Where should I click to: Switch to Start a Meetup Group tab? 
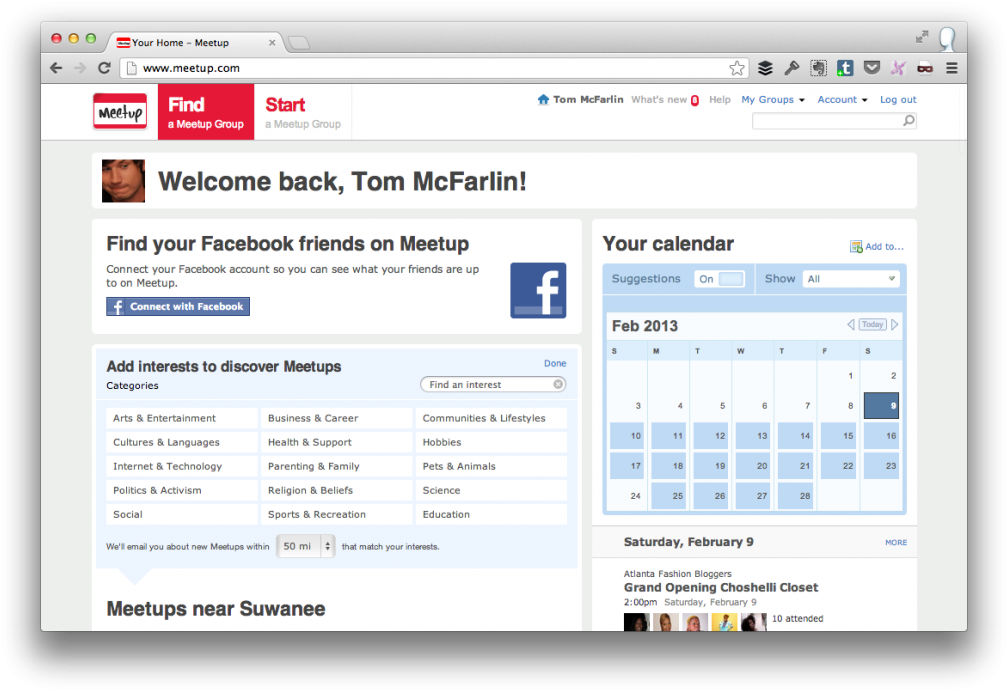302,112
